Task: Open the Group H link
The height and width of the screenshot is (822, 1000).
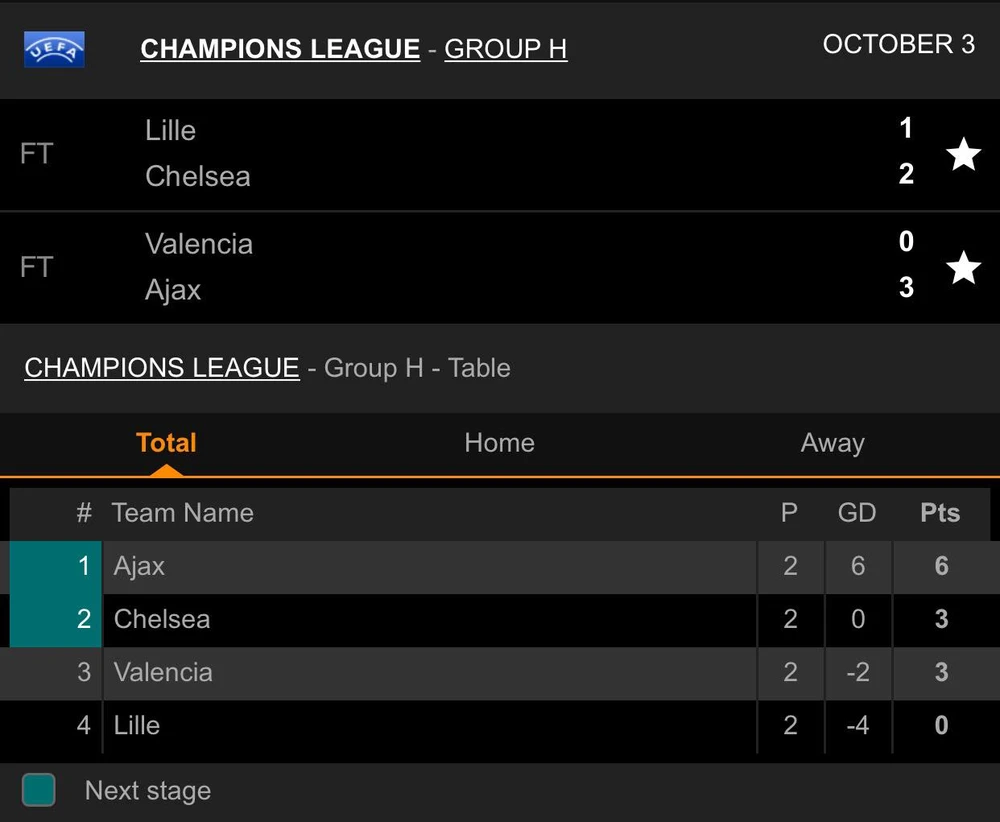Action: click(x=505, y=49)
